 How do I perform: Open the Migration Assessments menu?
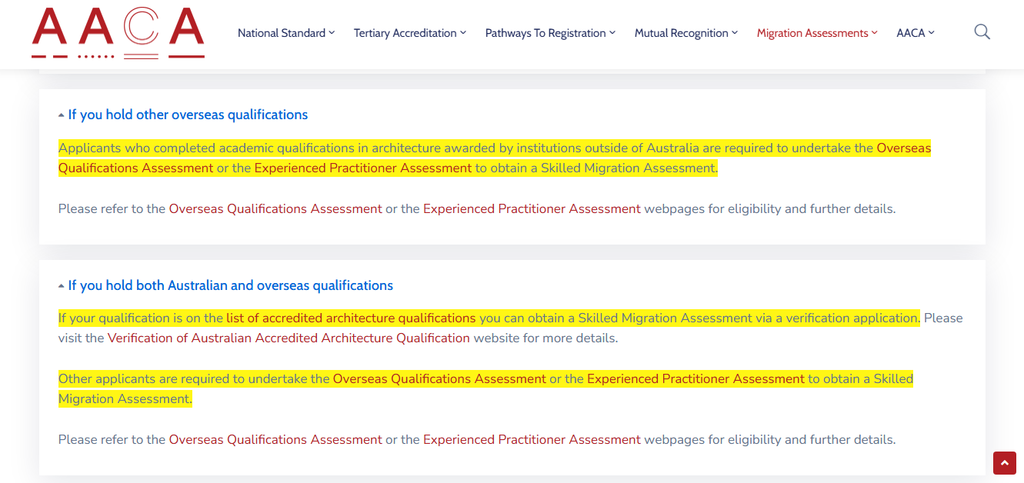point(817,33)
